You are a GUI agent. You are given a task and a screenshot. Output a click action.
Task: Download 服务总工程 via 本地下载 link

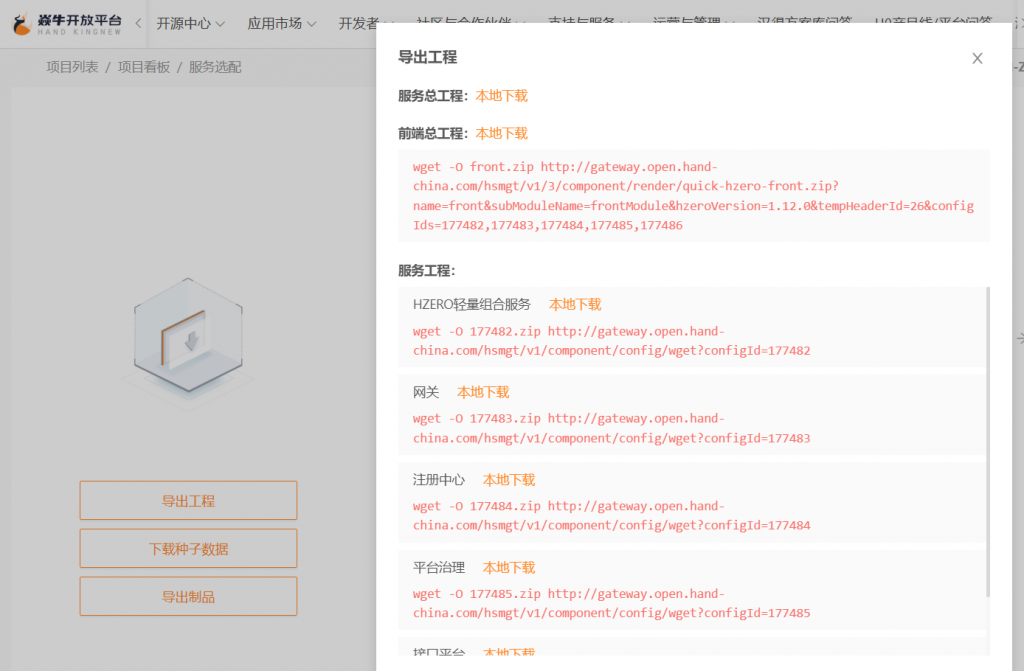501,96
